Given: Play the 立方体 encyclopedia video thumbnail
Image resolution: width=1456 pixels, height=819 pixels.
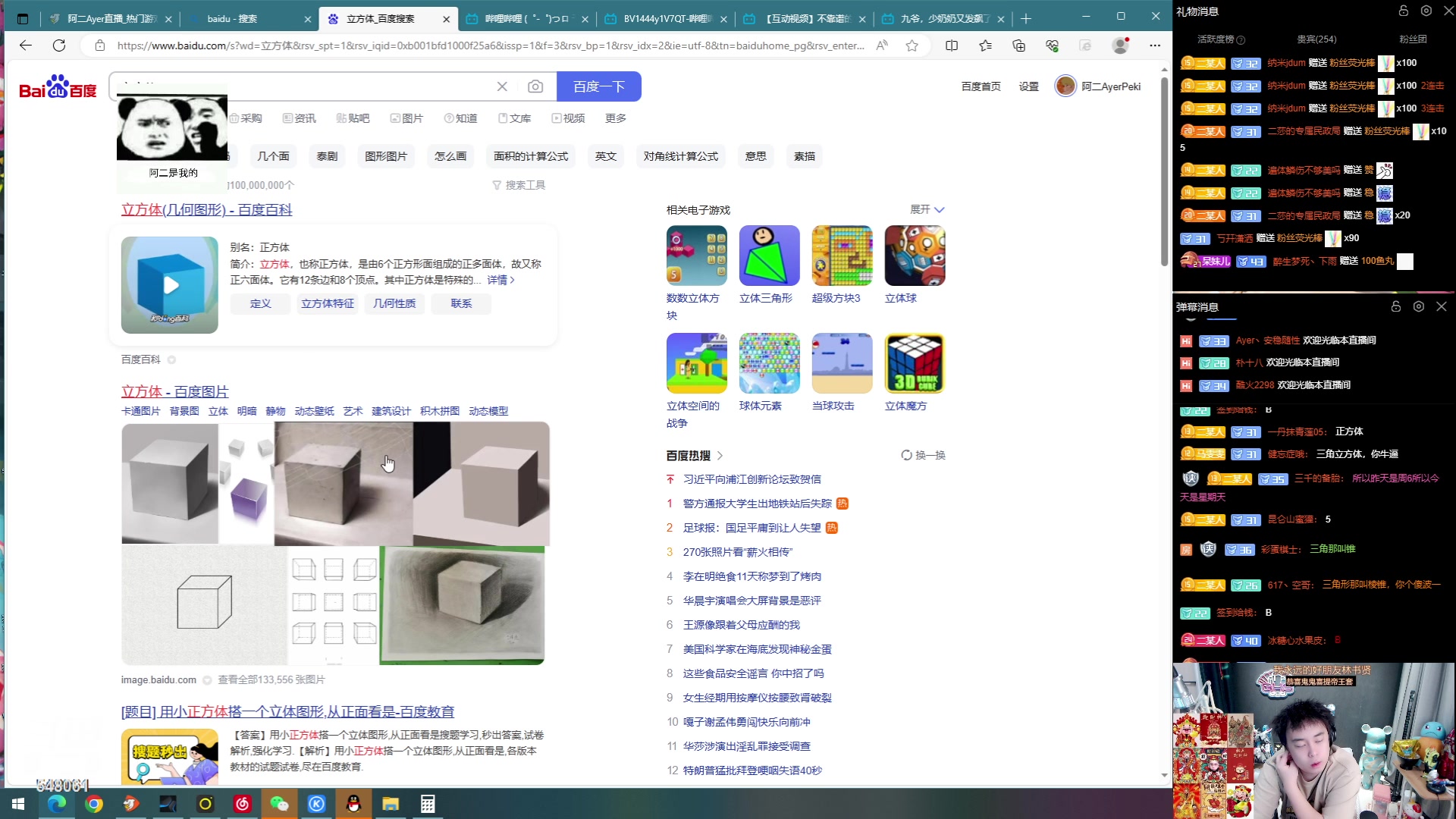Looking at the screenshot, I should click(170, 285).
